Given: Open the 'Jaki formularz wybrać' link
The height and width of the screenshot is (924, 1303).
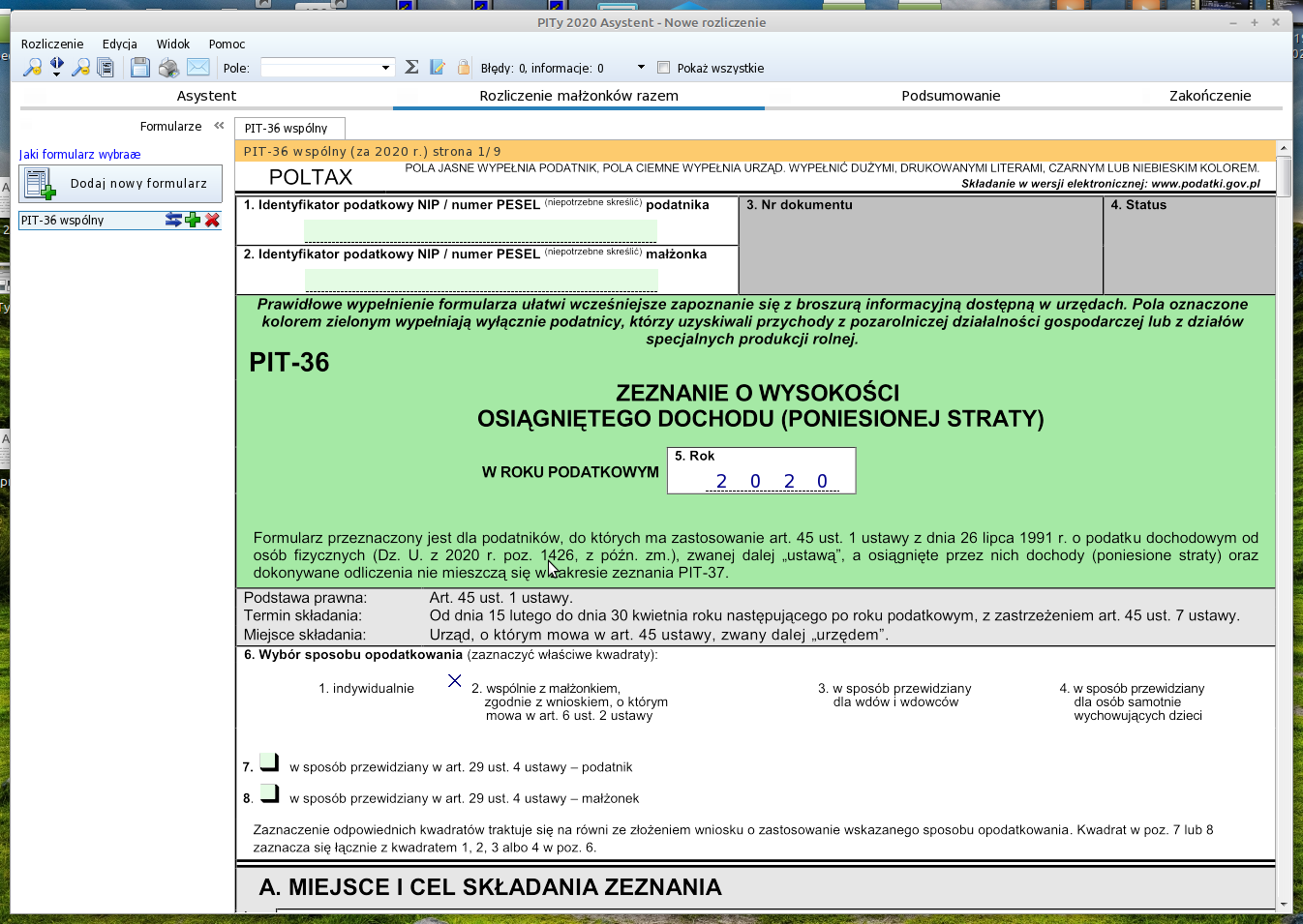Looking at the screenshot, I should pos(79,155).
